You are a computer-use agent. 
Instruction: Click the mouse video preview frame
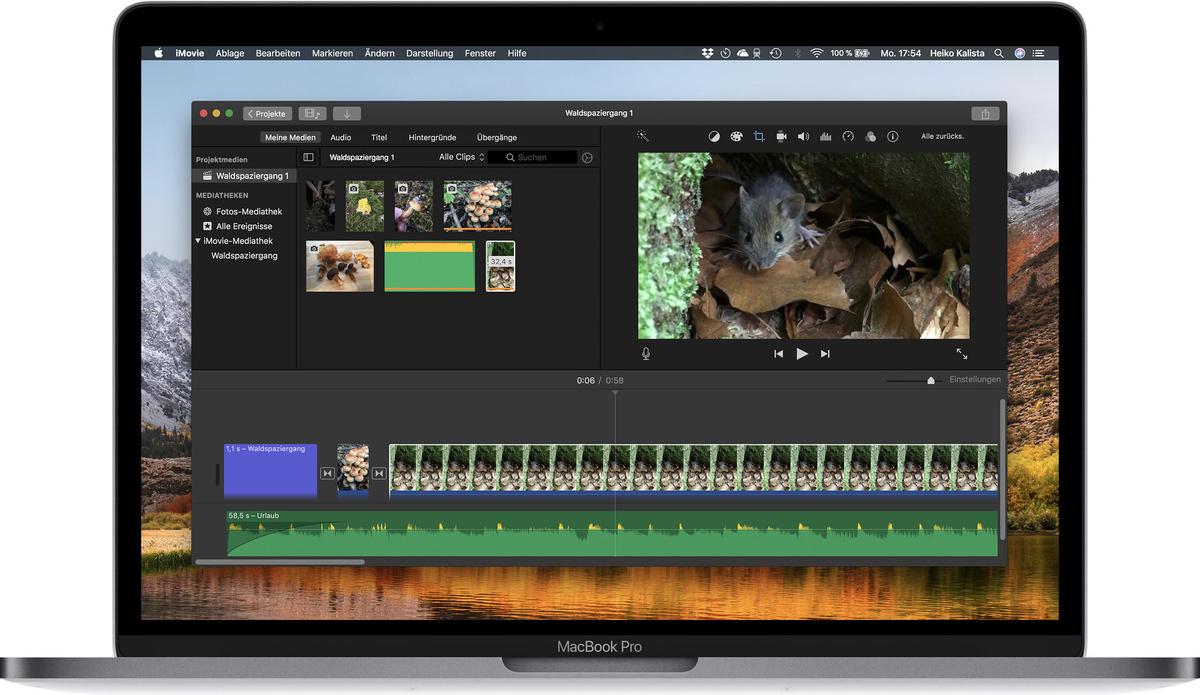[x=803, y=246]
